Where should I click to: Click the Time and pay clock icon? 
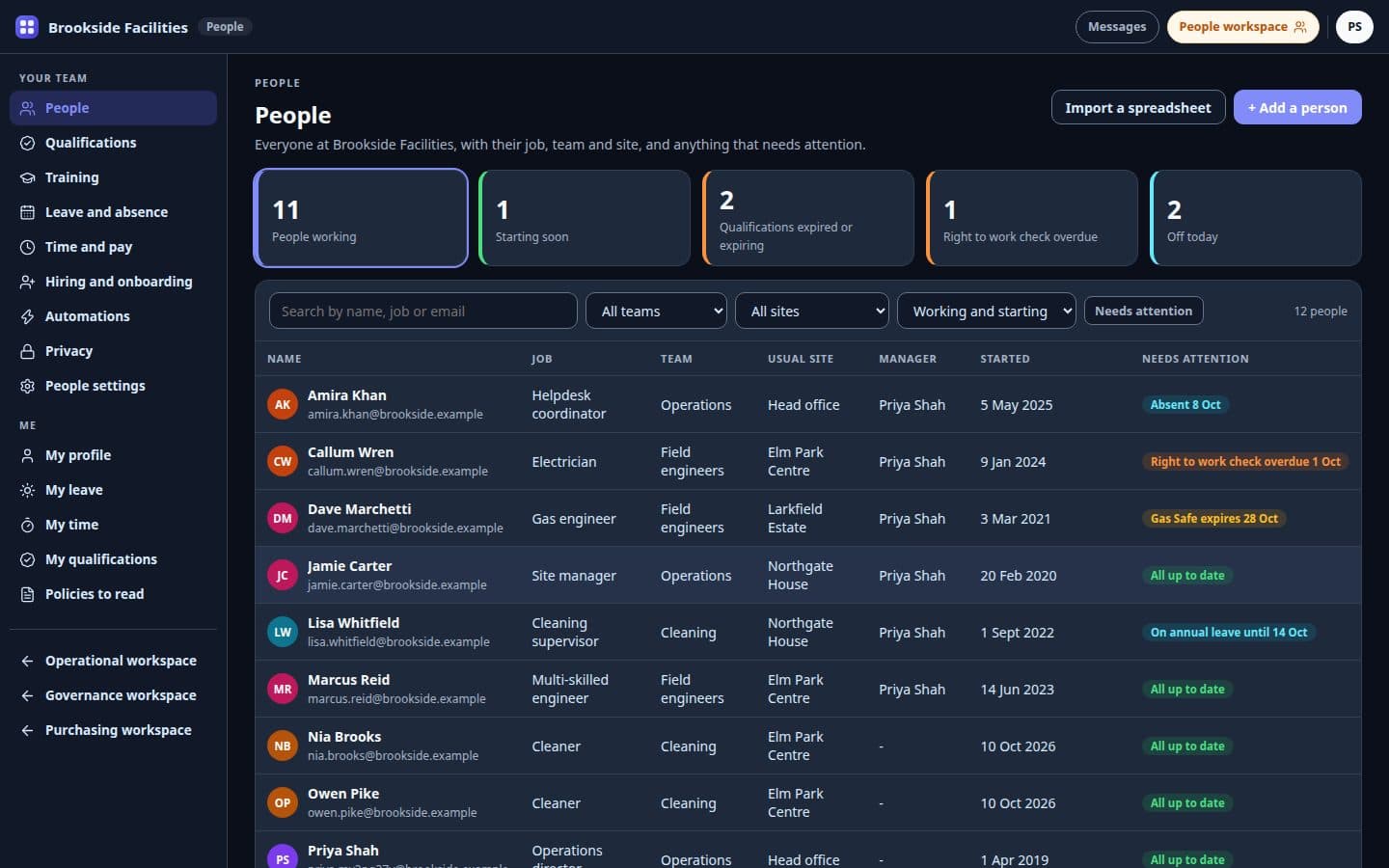28,247
